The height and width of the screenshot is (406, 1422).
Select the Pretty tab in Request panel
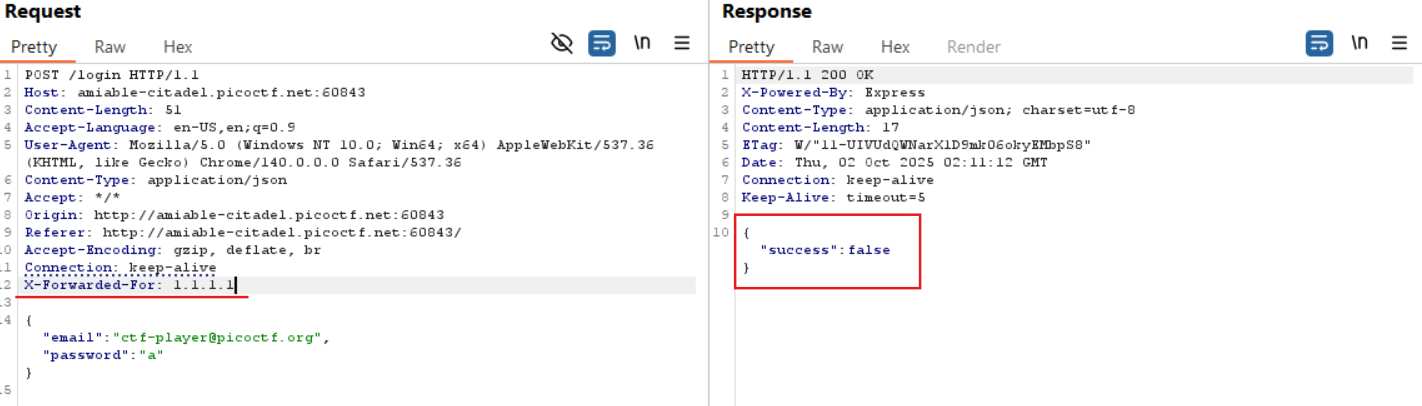(34, 47)
